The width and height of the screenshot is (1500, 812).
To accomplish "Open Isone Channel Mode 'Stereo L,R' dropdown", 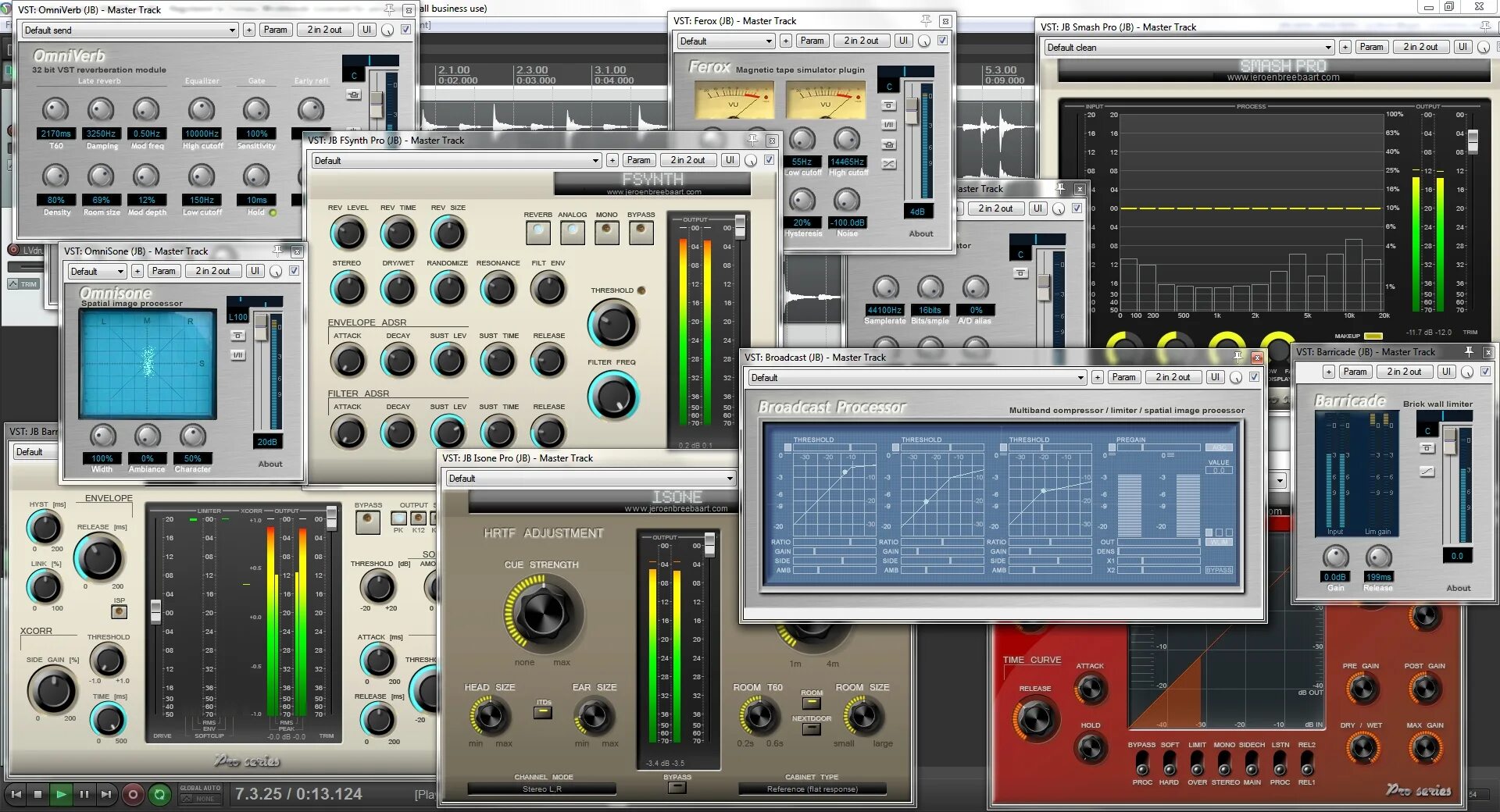I will [542, 789].
